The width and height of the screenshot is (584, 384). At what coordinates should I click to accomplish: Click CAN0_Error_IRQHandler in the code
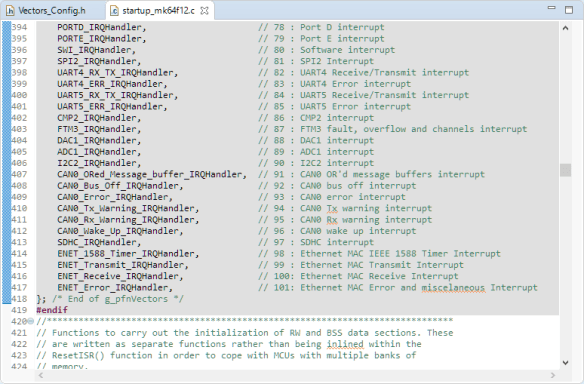pyautogui.click(x=112, y=197)
